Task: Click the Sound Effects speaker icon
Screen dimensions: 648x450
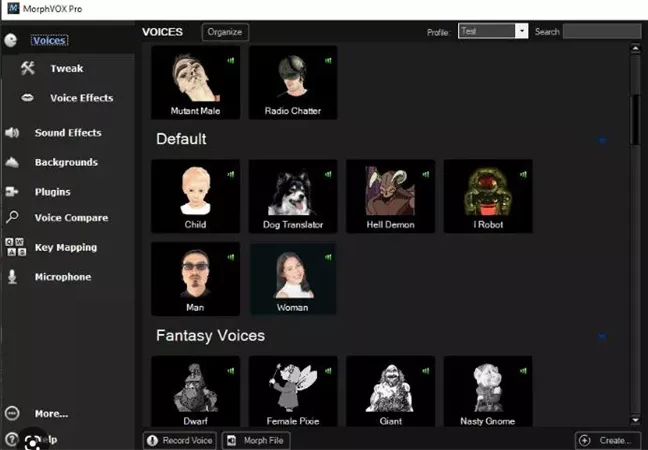Action: click(12, 133)
